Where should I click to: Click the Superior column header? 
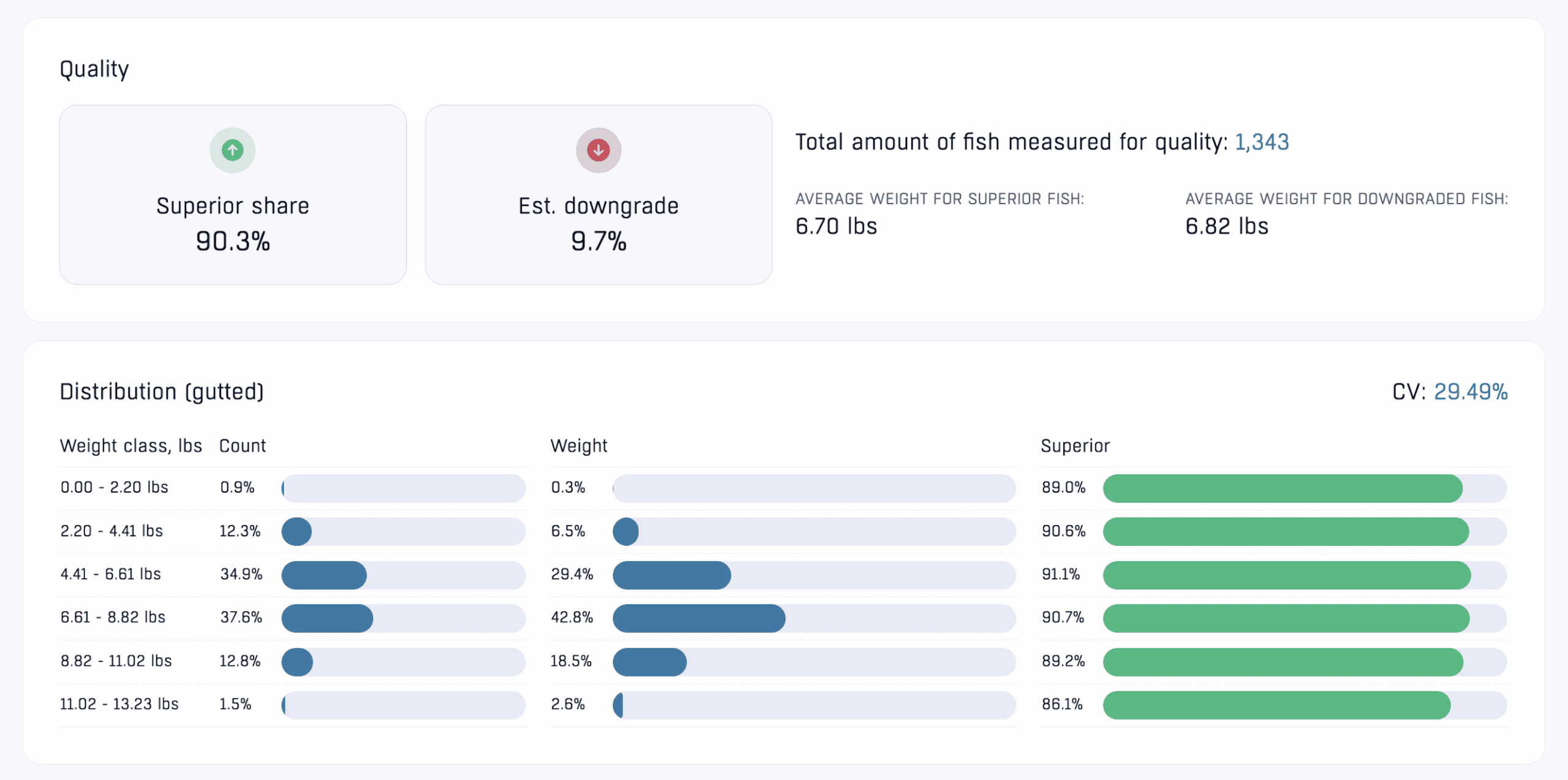(x=1075, y=445)
